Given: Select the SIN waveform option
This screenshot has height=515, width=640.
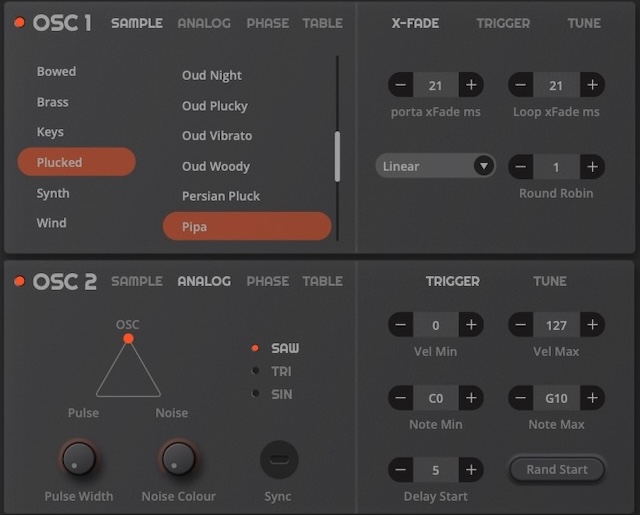Looking at the screenshot, I should 281,394.
